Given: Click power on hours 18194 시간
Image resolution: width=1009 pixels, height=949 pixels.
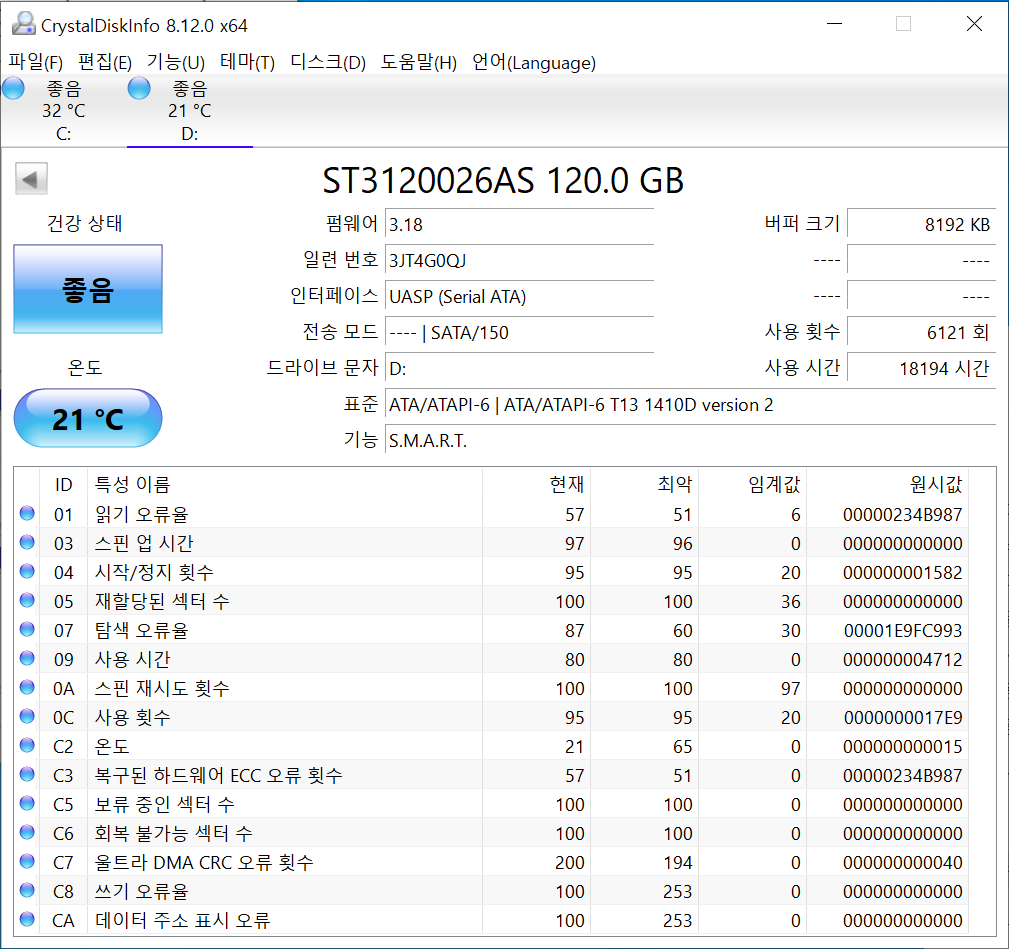Looking at the screenshot, I should tap(921, 369).
